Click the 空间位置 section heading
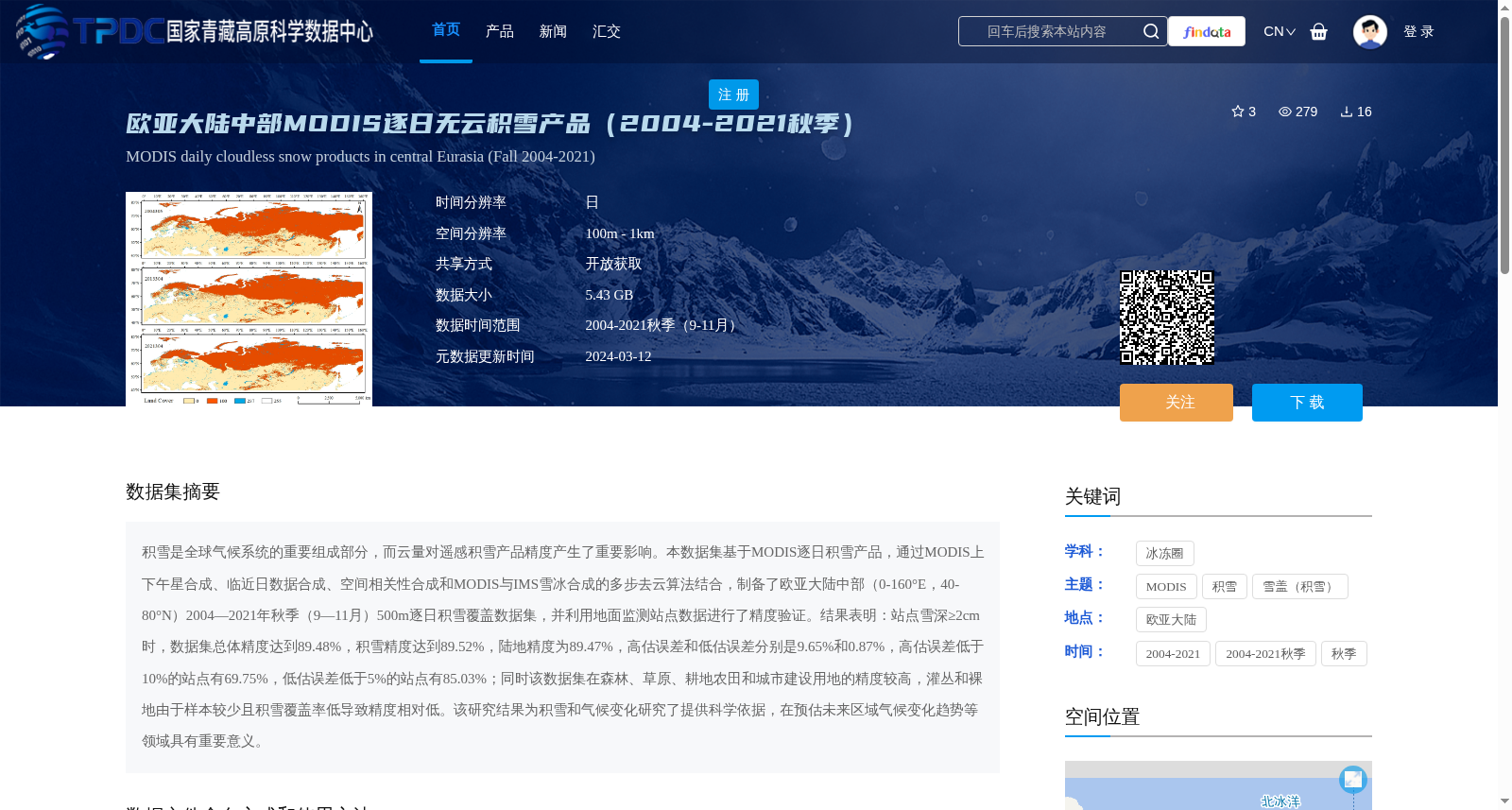Image resolution: width=1512 pixels, height=810 pixels. (1102, 716)
